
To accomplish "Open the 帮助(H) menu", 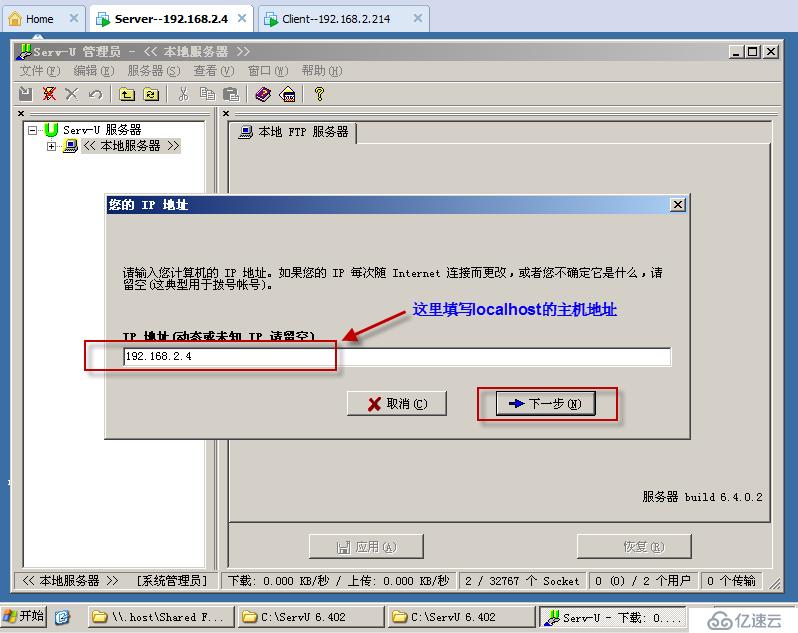I will coord(322,71).
